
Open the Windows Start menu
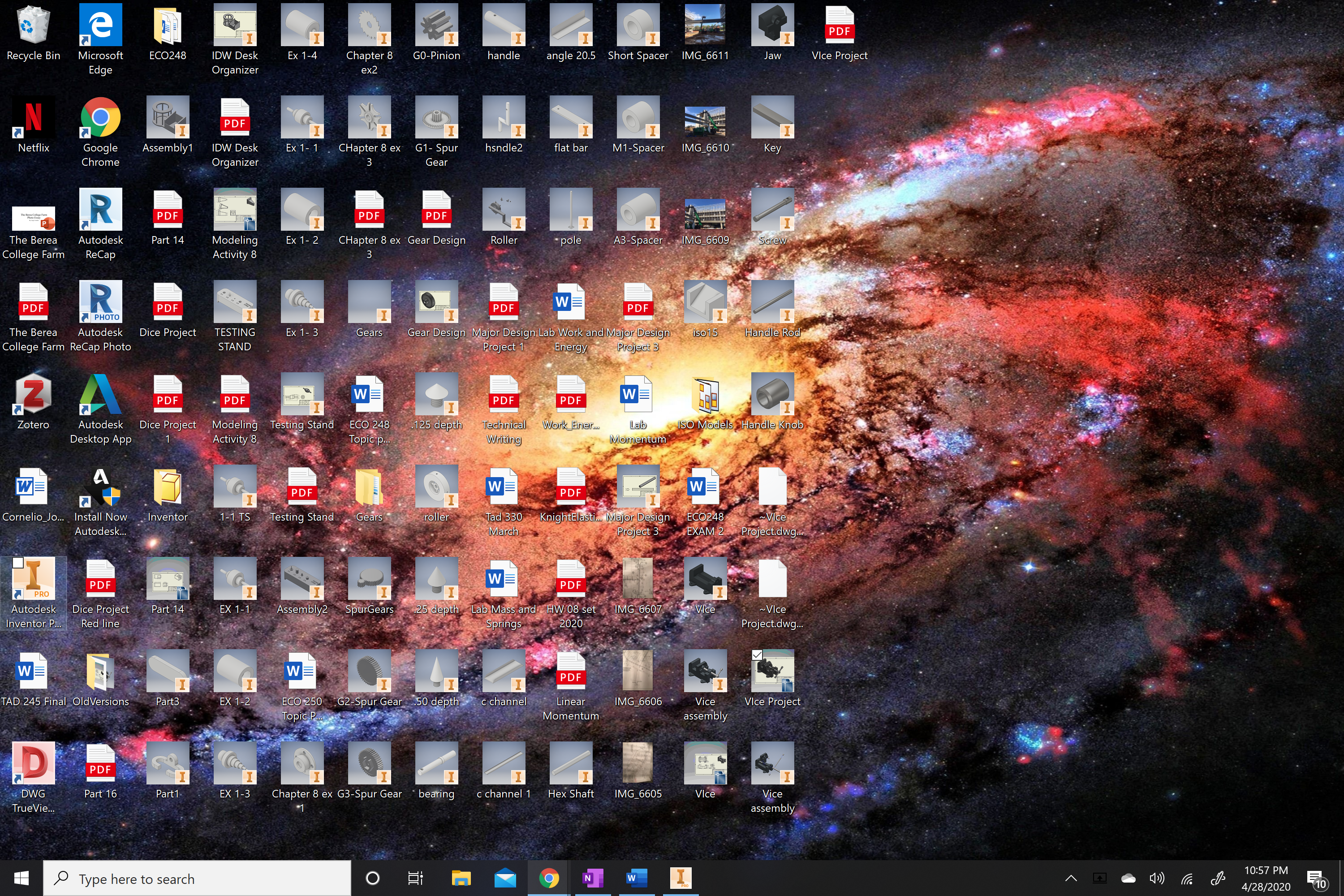click(21, 878)
